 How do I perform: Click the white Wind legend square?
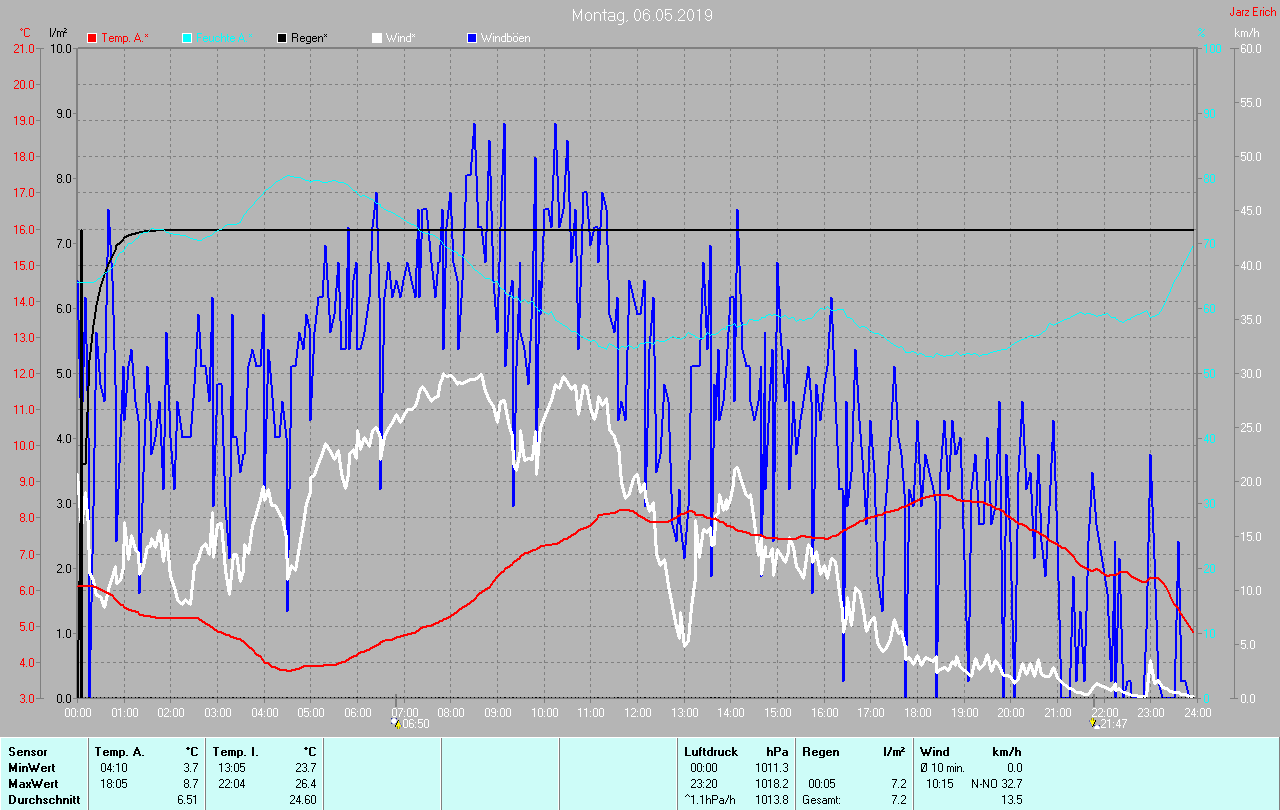pos(377,38)
